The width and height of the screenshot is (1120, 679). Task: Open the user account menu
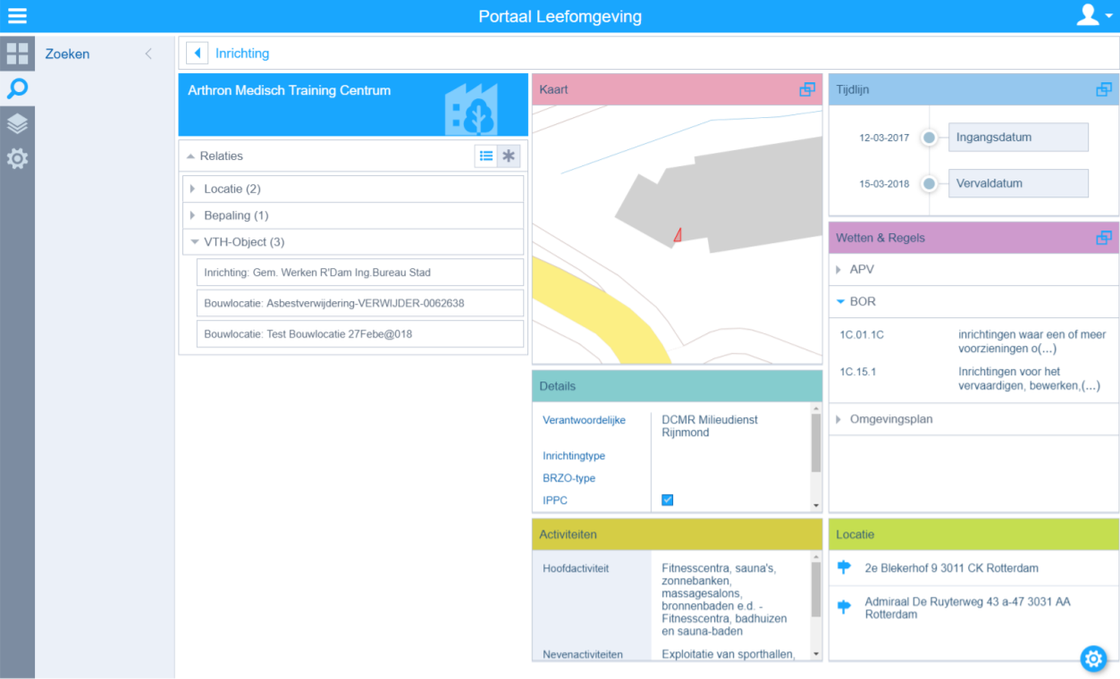pos(1094,15)
